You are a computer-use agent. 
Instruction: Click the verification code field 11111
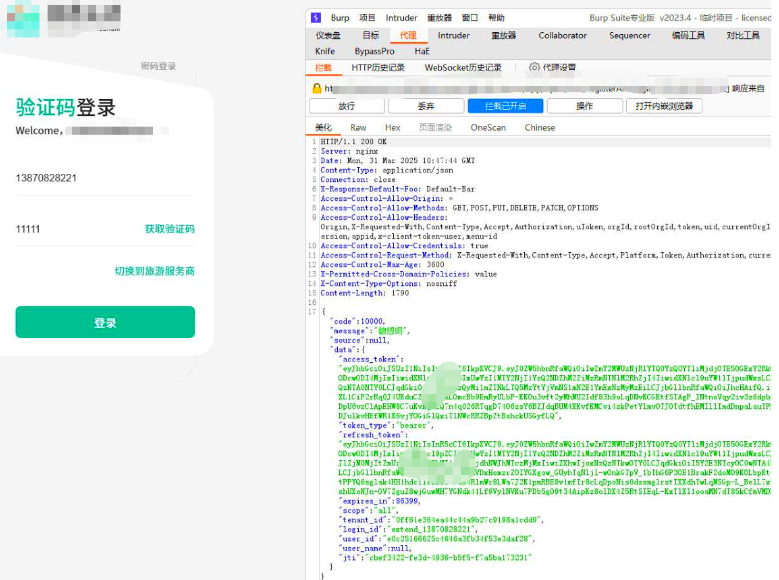(x=75, y=229)
